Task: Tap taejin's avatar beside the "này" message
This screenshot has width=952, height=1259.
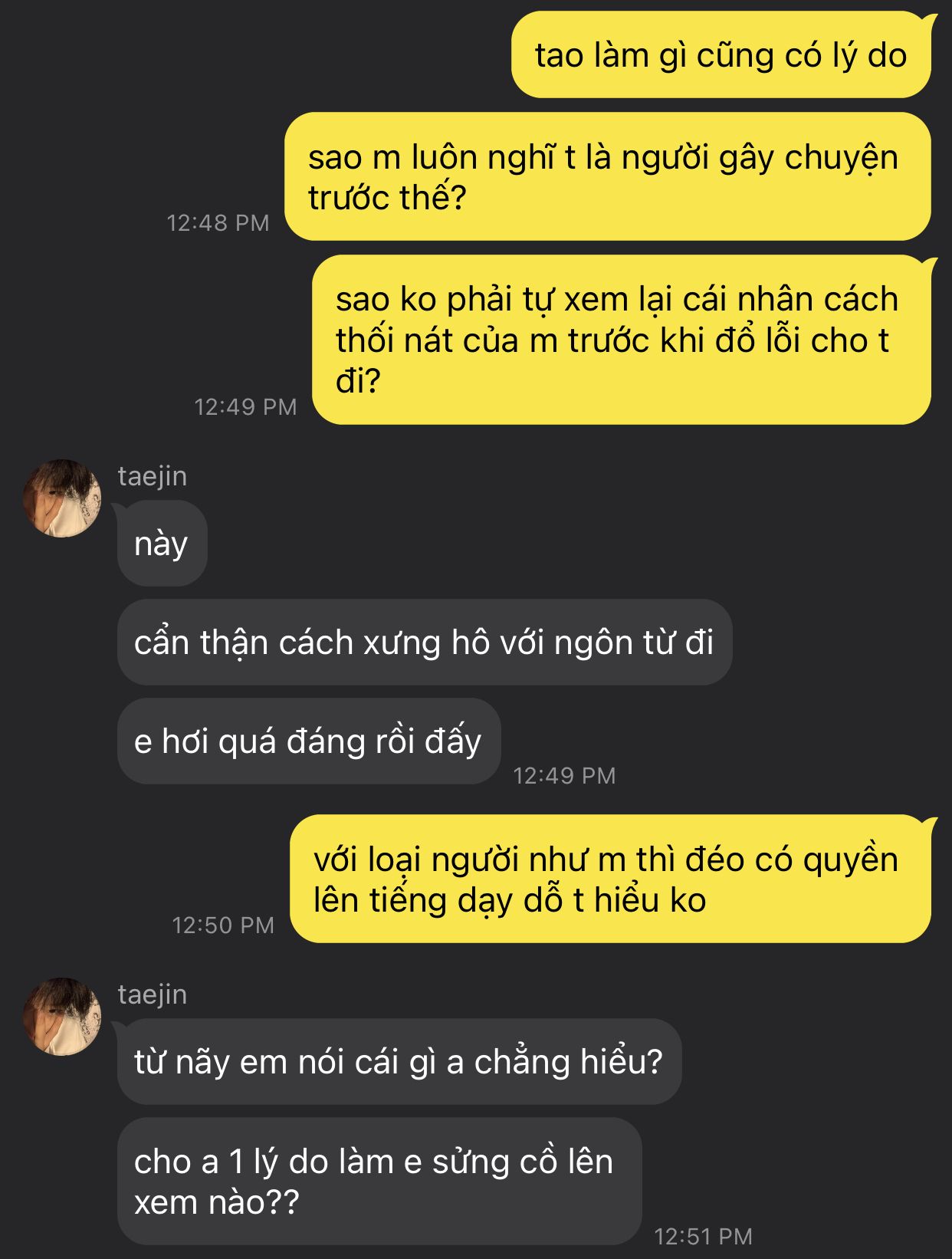Action: [x=62, y=498]
